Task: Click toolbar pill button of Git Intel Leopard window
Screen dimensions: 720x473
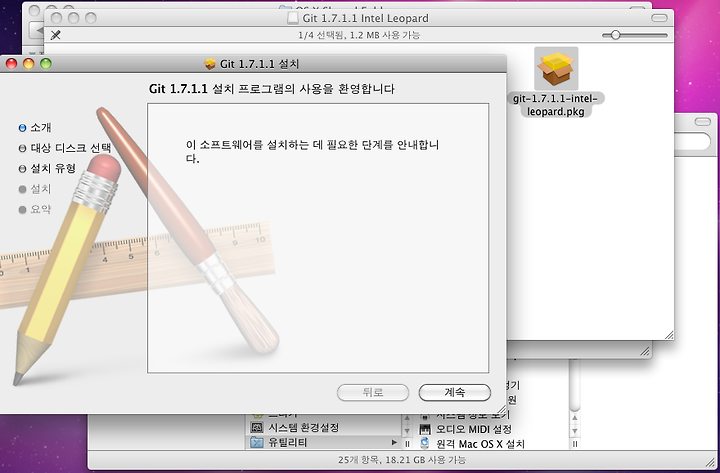Action: tap(659, 18)
